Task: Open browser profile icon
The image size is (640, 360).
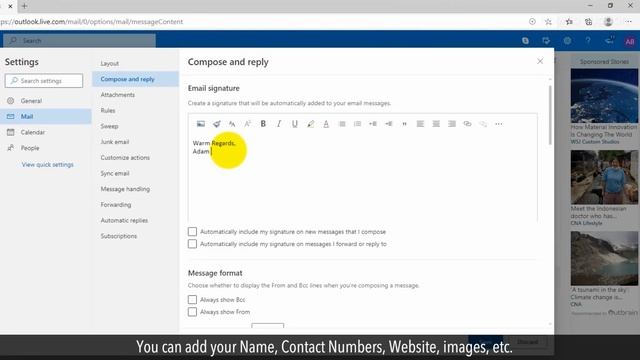Action: point(608,22)
